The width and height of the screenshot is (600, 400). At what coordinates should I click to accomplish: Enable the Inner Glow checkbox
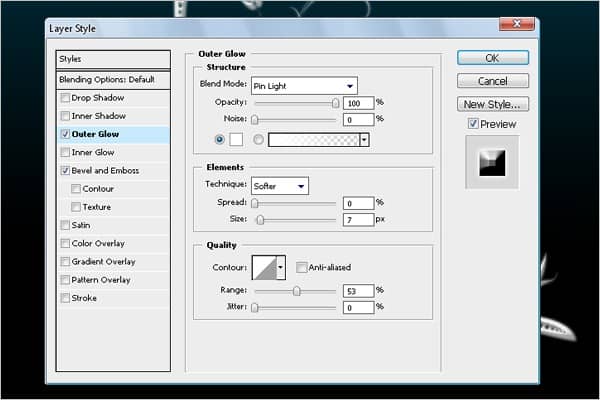pyautogui.click(x=65, y=152)
